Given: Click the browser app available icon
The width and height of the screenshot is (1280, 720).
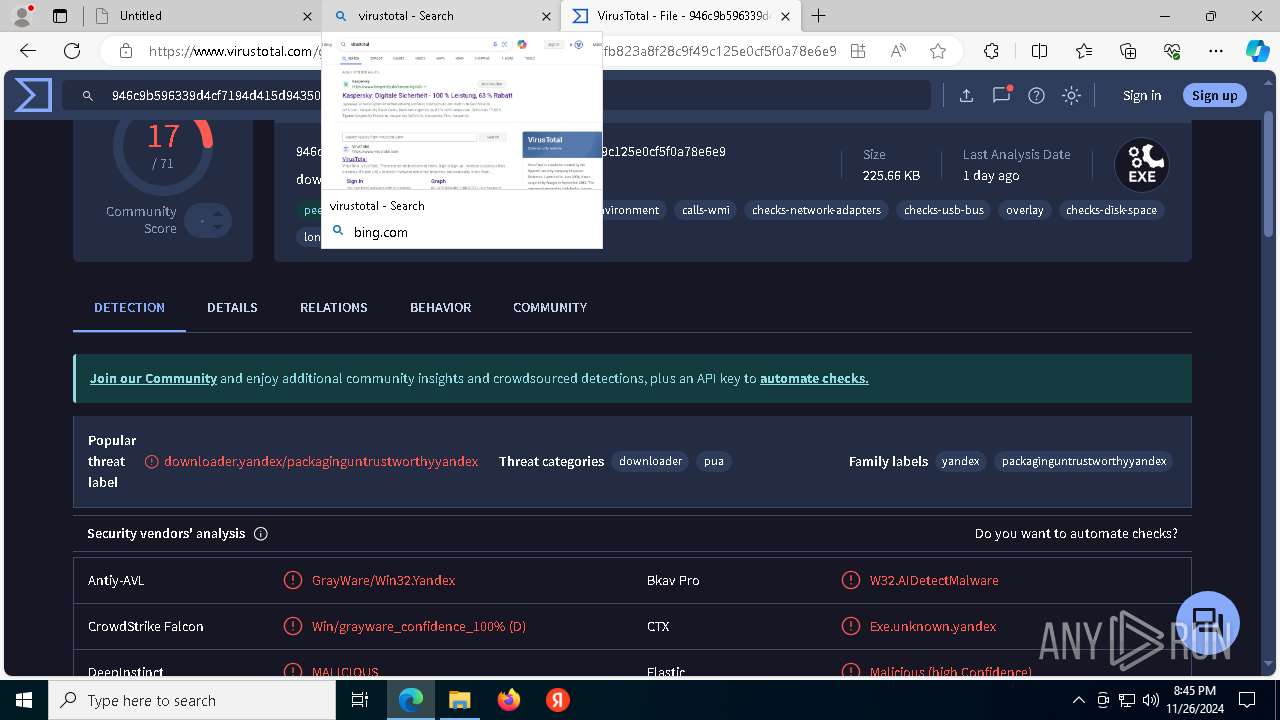Looking at the screenshot, I should click(857, 51).
